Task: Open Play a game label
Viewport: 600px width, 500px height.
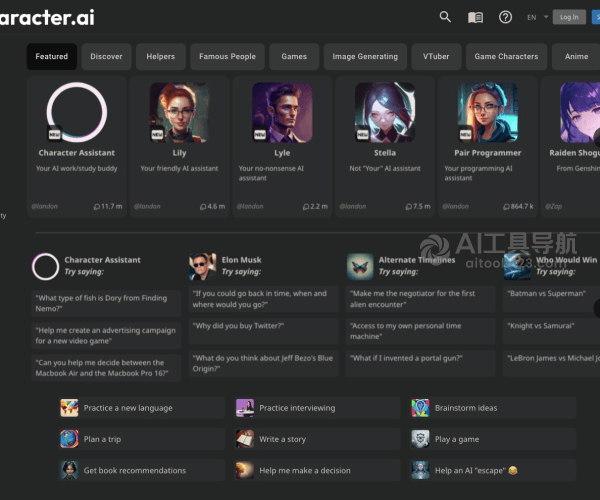Action: click(457, 440)
